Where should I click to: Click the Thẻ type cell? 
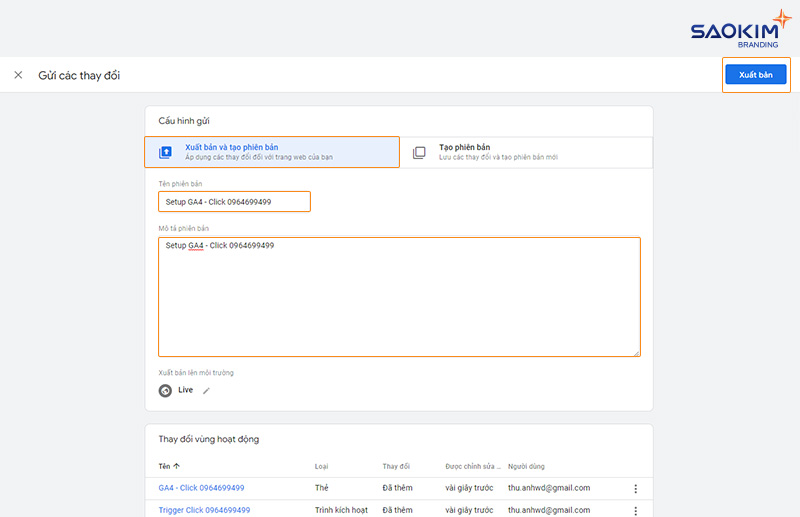(321, 488)
